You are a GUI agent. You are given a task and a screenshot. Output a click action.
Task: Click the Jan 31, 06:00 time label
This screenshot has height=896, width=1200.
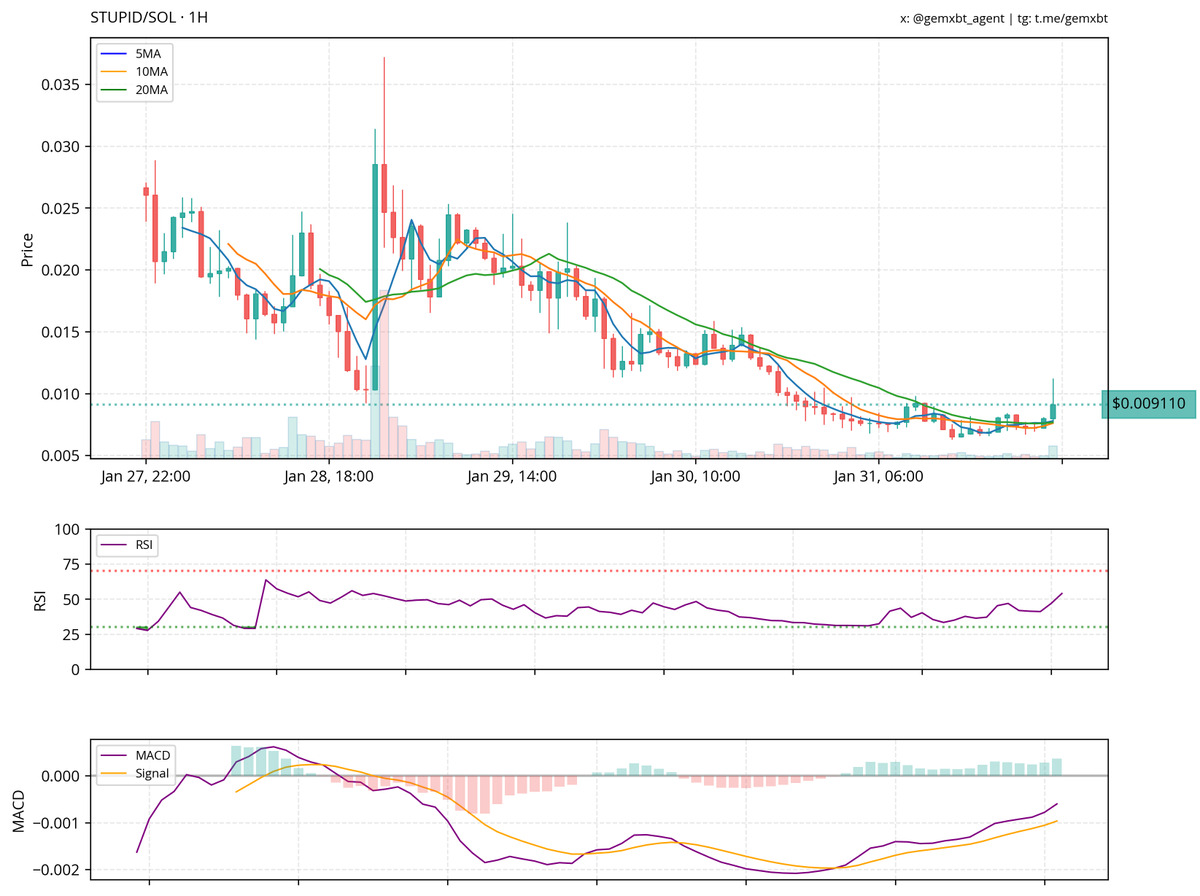pyautogui.click(x=878, y=477)
